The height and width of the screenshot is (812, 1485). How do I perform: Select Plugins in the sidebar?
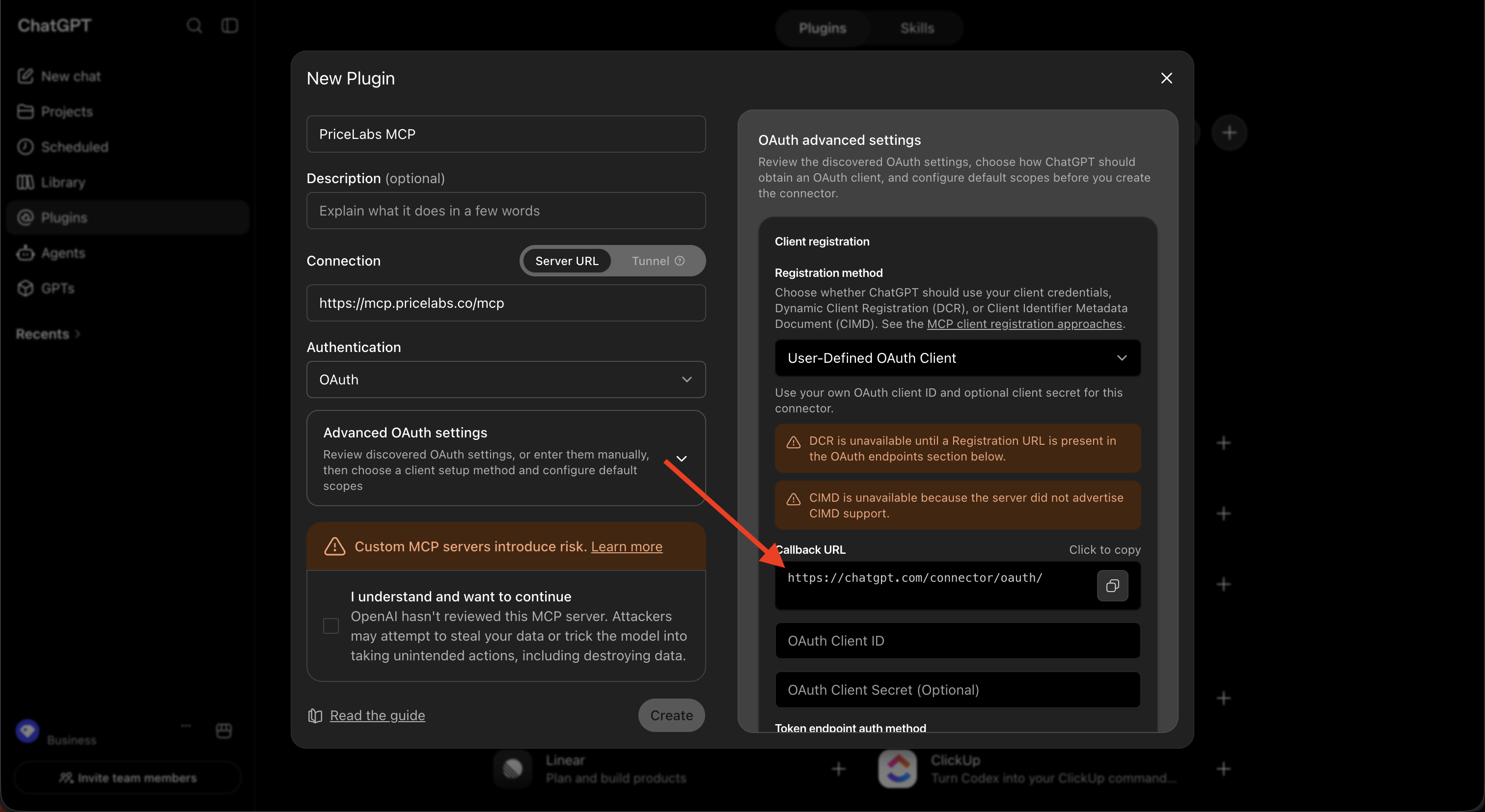(x=127, y=217)
